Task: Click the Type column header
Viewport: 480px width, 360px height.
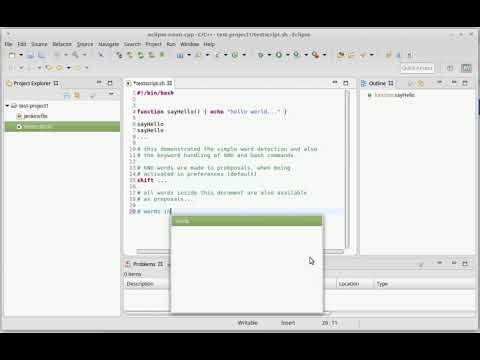Action: coord(382,284)
